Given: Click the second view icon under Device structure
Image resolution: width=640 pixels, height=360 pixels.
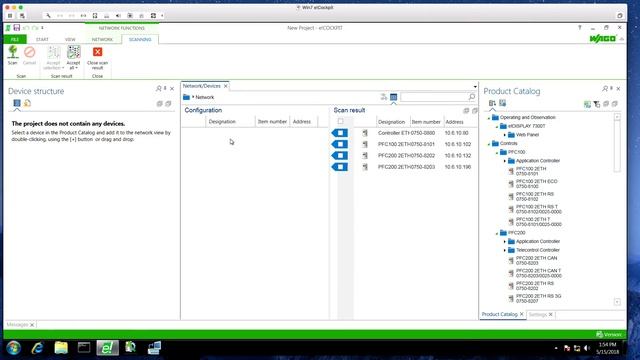Looking at the screenshot, I should (x=27, y=103).
